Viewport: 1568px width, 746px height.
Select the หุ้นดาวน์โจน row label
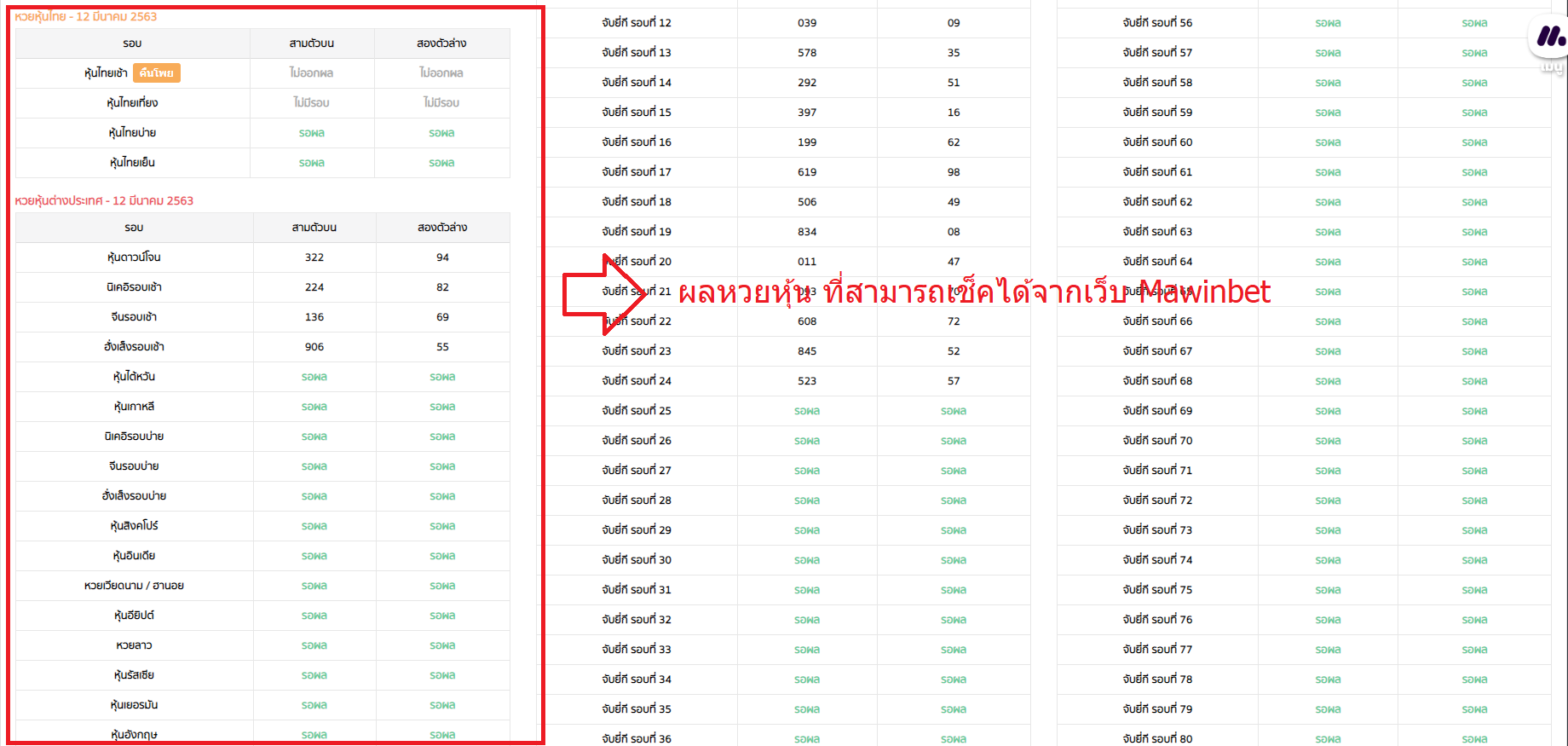point(134,257)
